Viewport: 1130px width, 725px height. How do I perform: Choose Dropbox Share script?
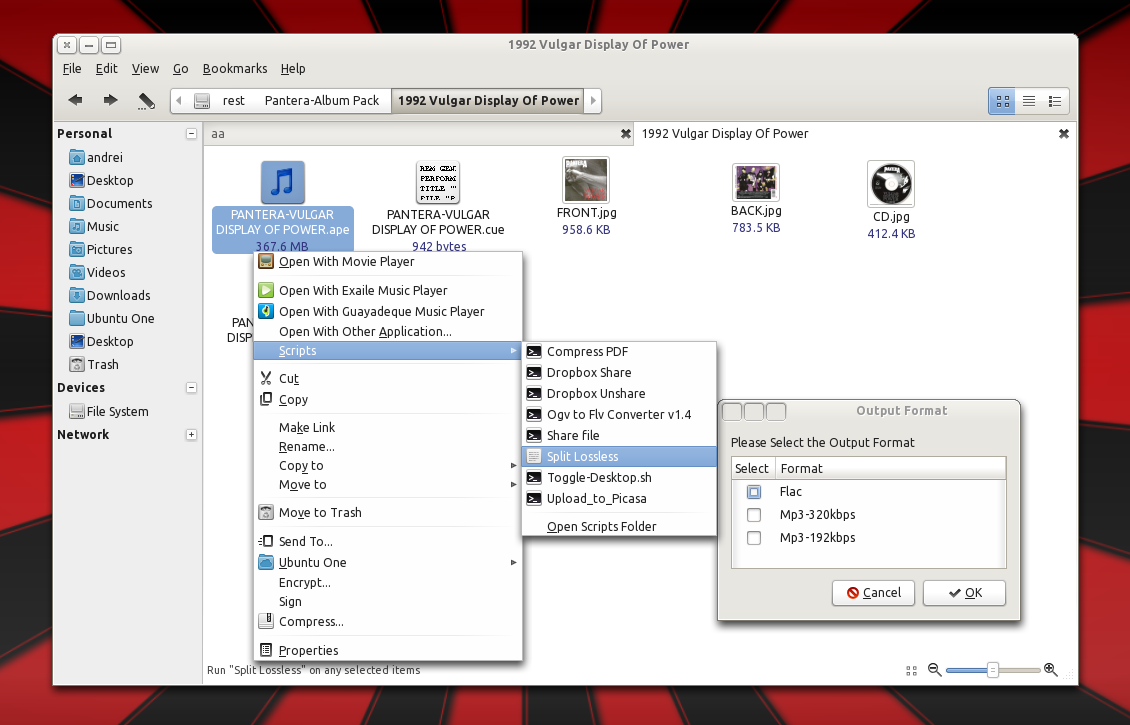tap(619, 373)
